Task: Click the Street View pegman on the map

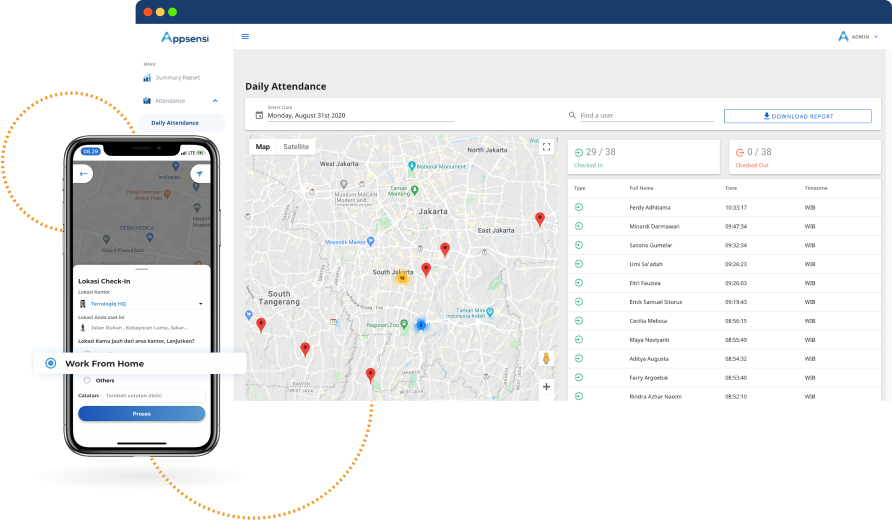Action: pos(546,358)
